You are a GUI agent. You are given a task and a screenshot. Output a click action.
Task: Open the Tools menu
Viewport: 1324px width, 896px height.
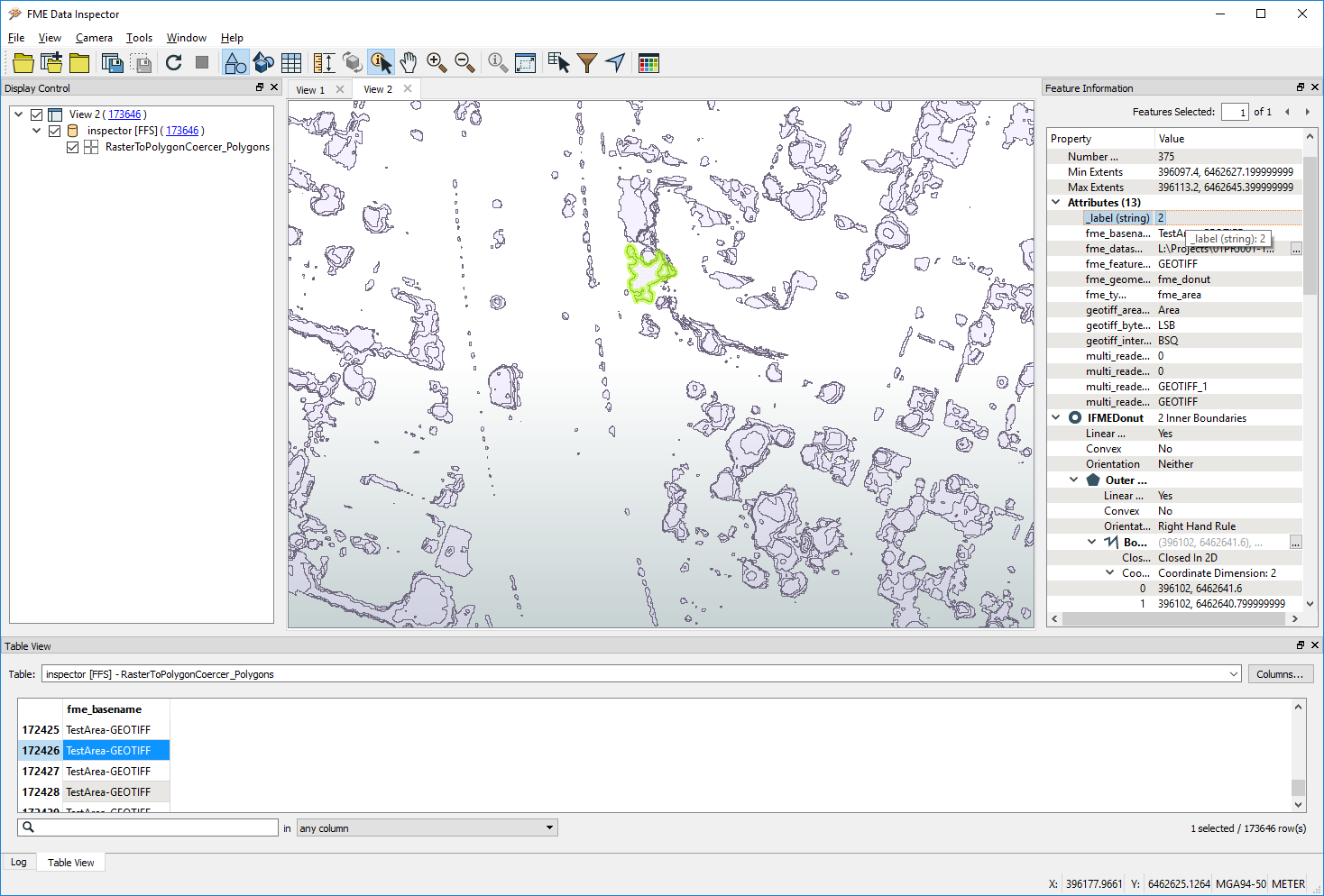click(139, 38)
